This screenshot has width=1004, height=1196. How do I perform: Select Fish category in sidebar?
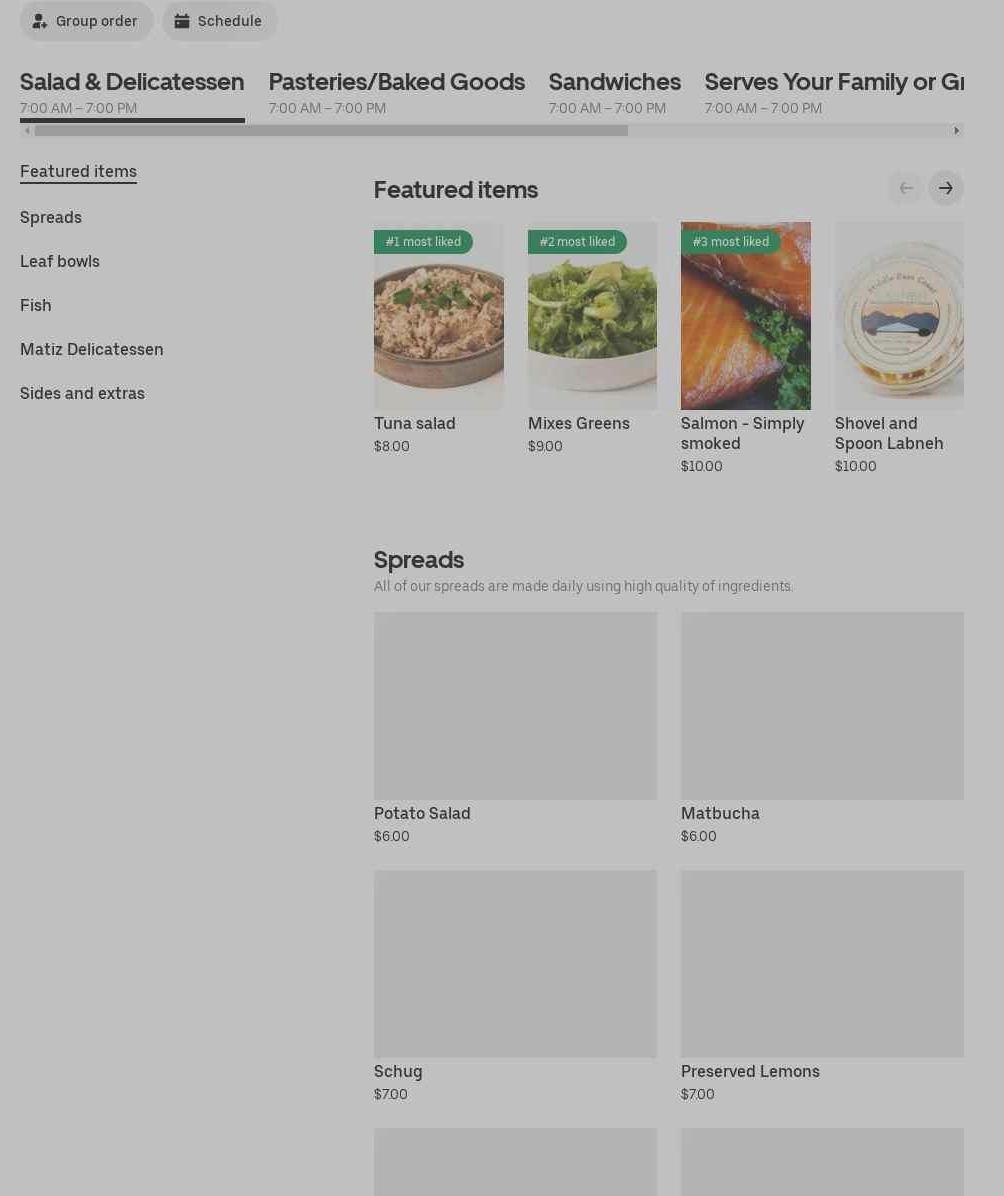coord(36,305)
